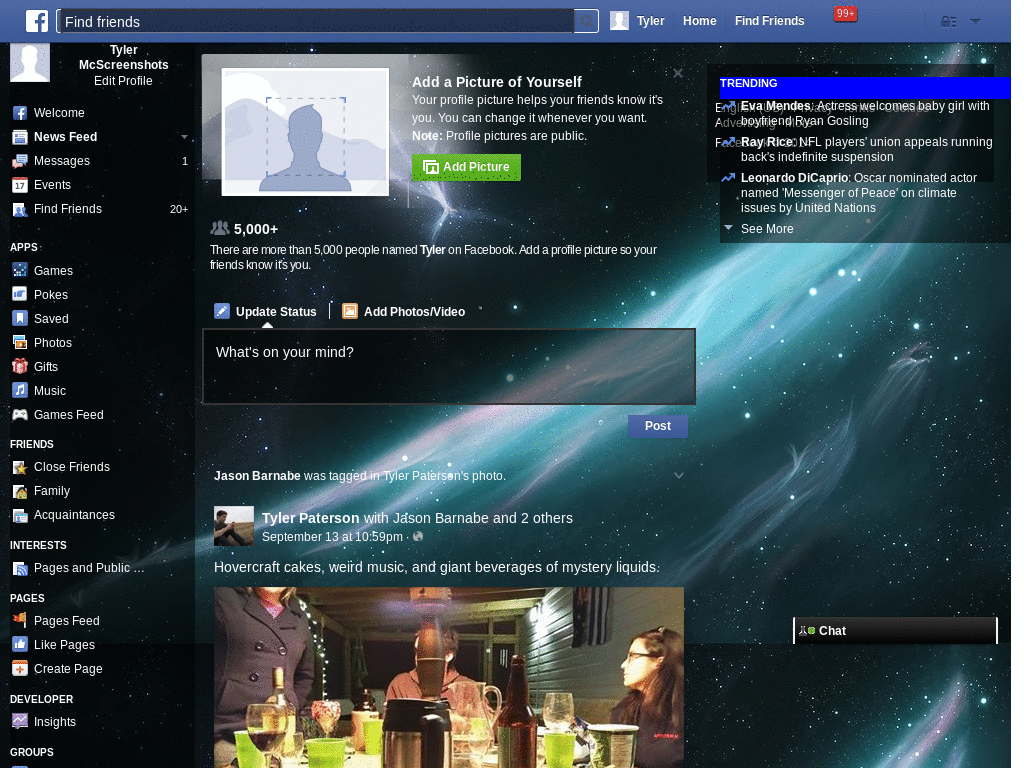Click the Like Pages thumbs-up icon
Viewport: 1024px width, 768px height.
(x=20, y=645)
